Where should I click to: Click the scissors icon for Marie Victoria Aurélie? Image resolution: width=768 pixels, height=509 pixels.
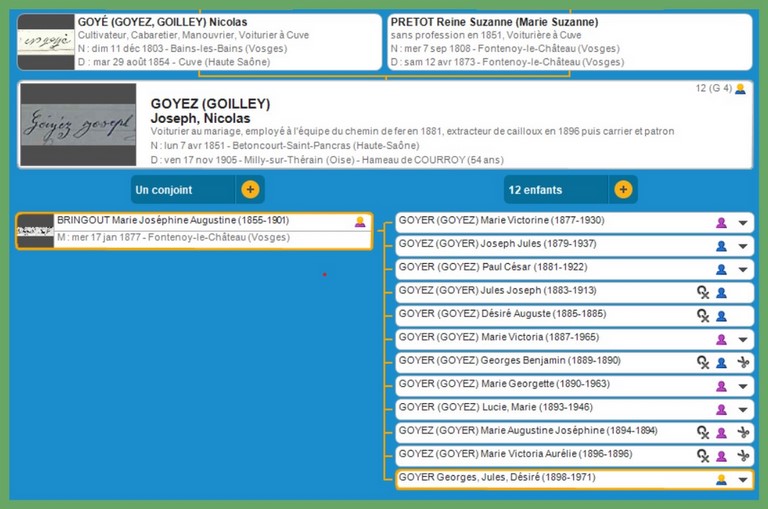click(x=742, y=456)
